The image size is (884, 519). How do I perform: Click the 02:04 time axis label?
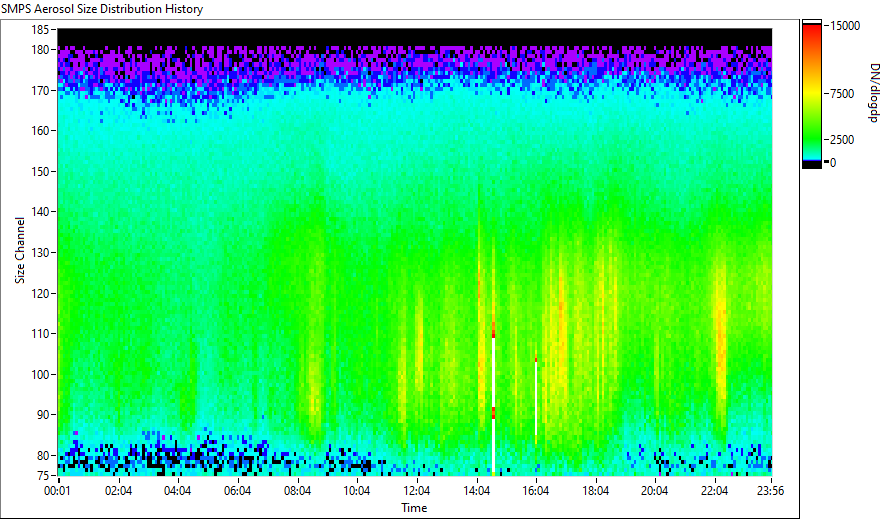118,491
